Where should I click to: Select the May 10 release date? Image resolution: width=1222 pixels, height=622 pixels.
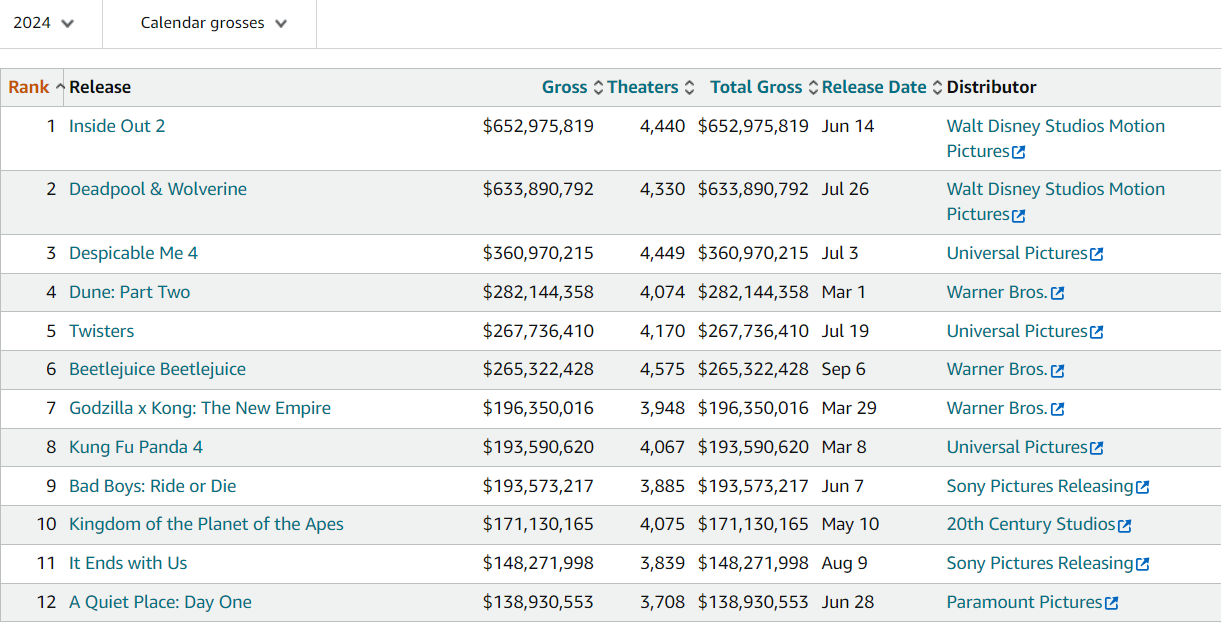(851, 524)
